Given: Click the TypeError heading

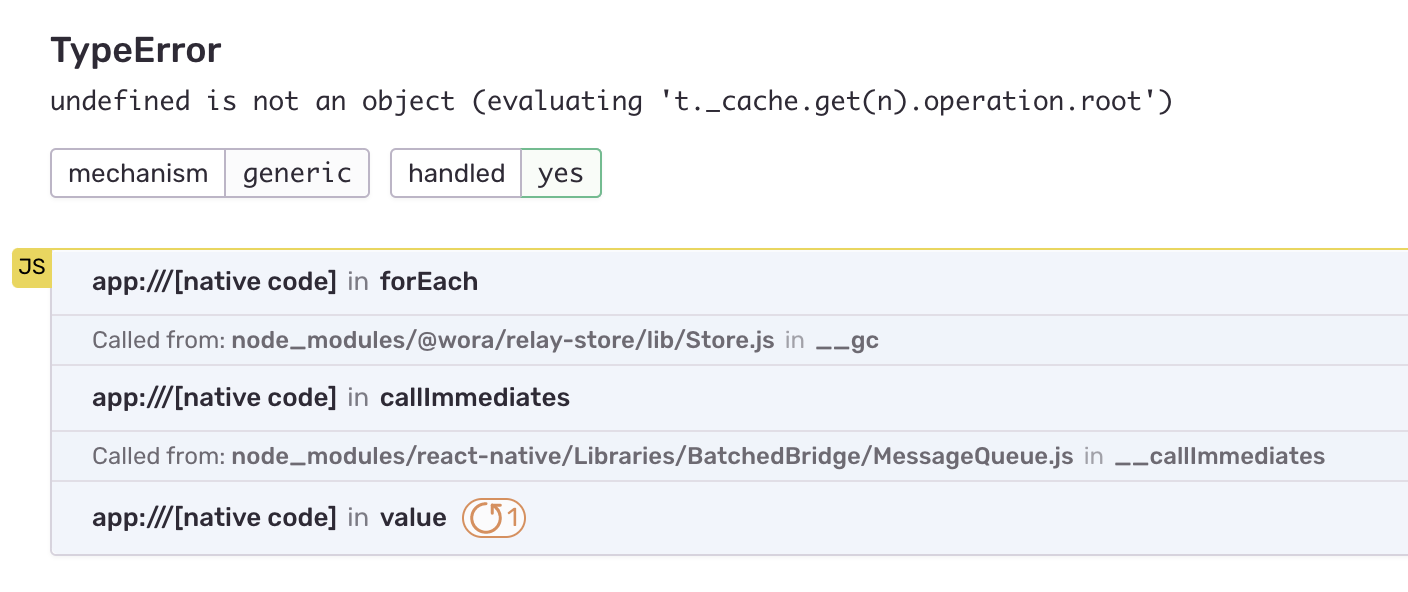Looking at the screenshot, I should pos(136,50).
